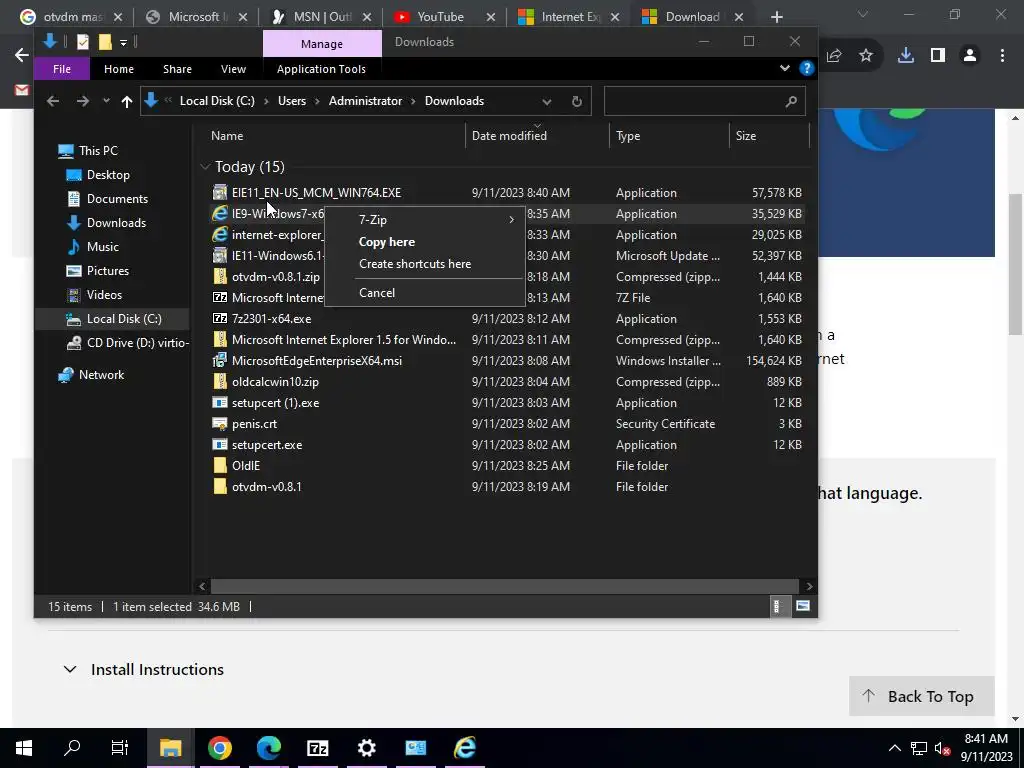This screenshot has width=1024, height=768.
Task: Open recent locations dropdown arrow
Action: pyautogui.click(x=106, y=101)
